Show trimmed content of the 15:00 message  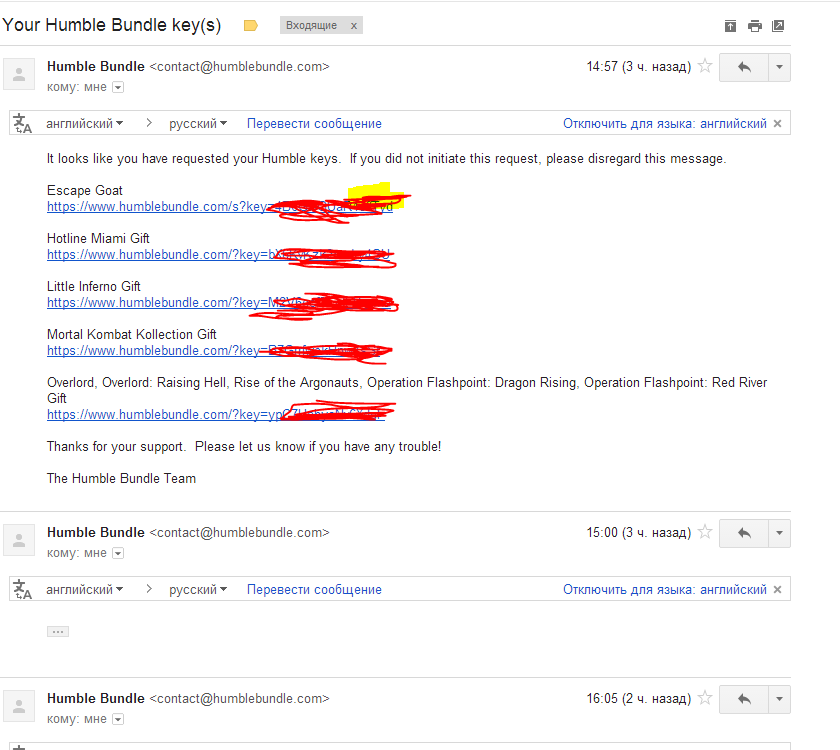(58, 632)
